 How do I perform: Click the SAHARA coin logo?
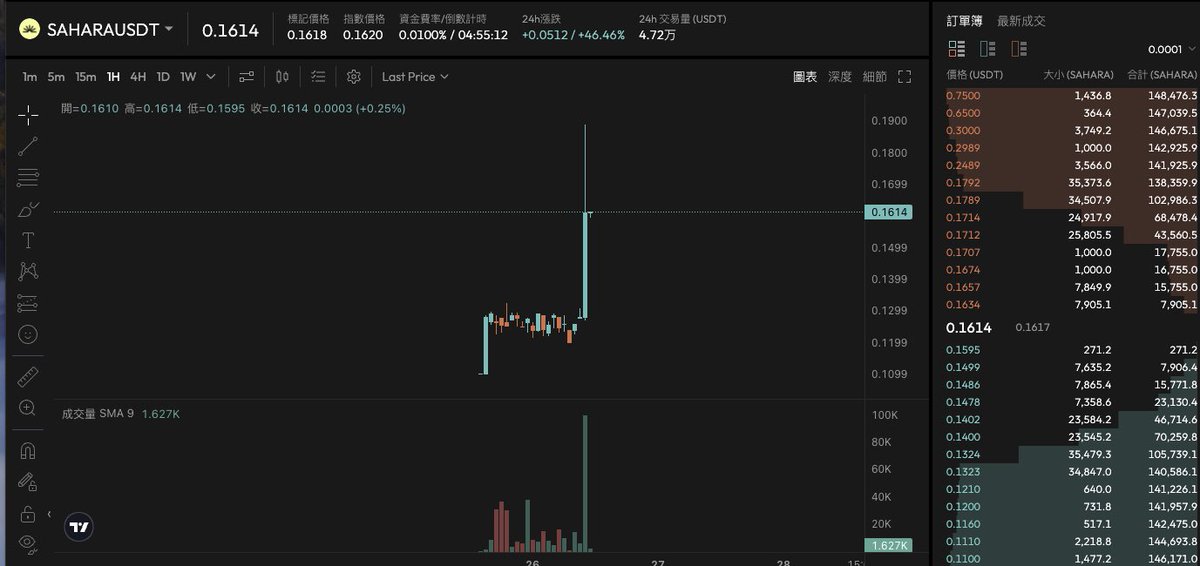(x=30, y=29)
